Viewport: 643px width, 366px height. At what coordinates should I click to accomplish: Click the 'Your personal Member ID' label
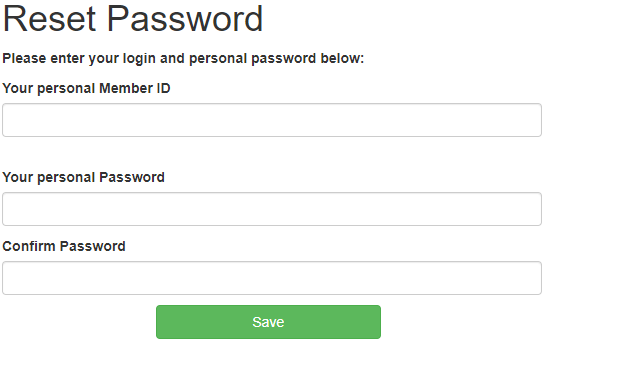[x=86, y=89]
